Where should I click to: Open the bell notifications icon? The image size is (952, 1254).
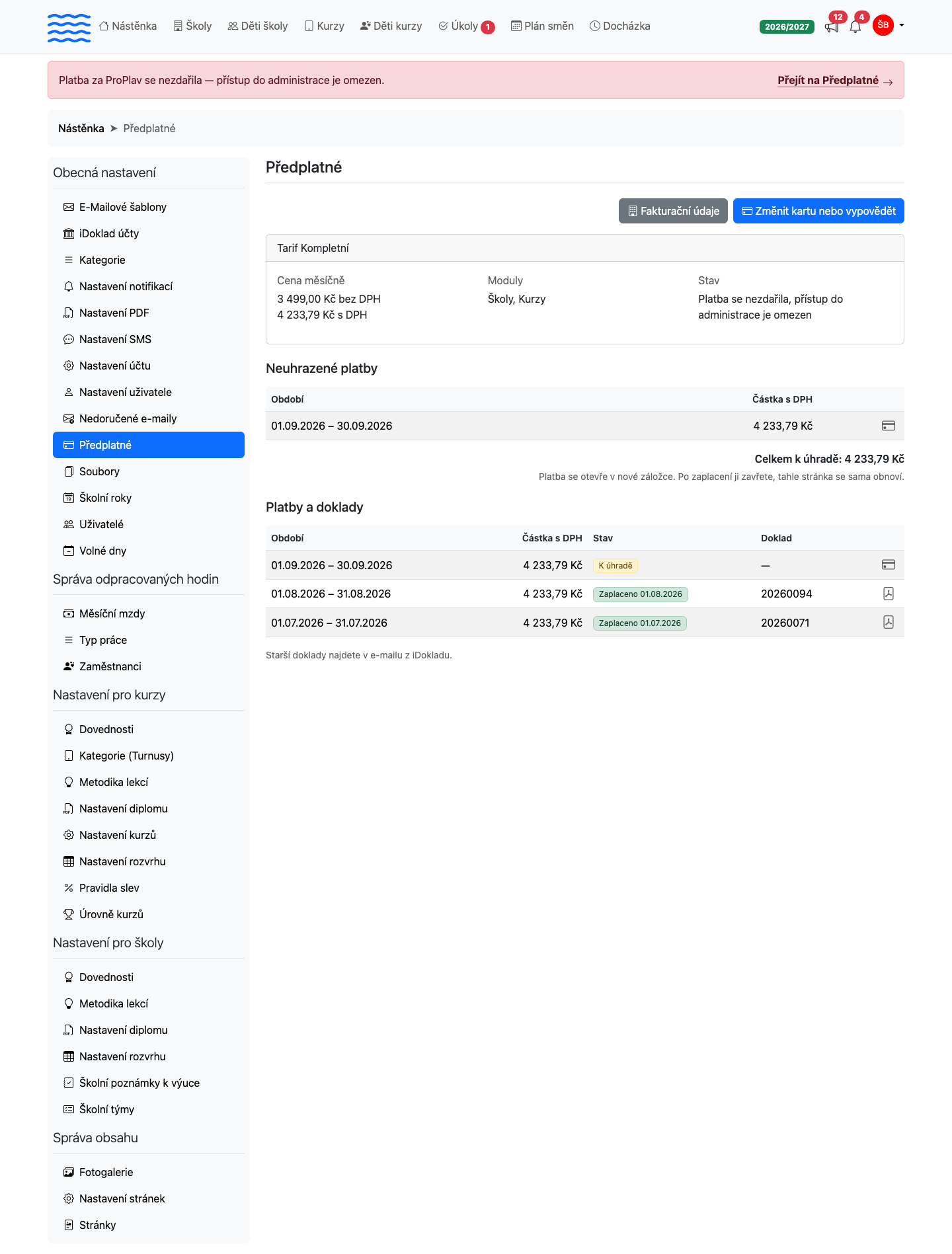(x=855, y=27)
